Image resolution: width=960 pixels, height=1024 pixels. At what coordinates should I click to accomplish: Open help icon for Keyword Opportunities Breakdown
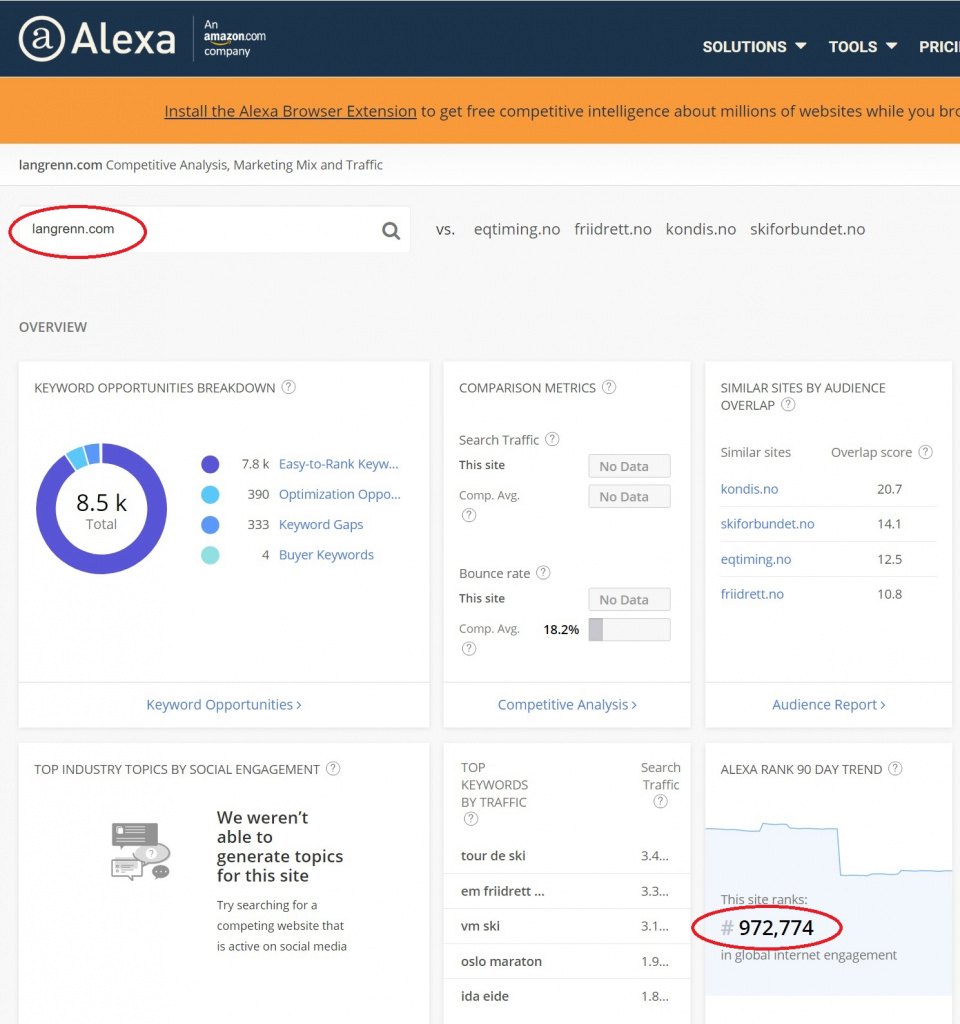click(x=288, y=387)
